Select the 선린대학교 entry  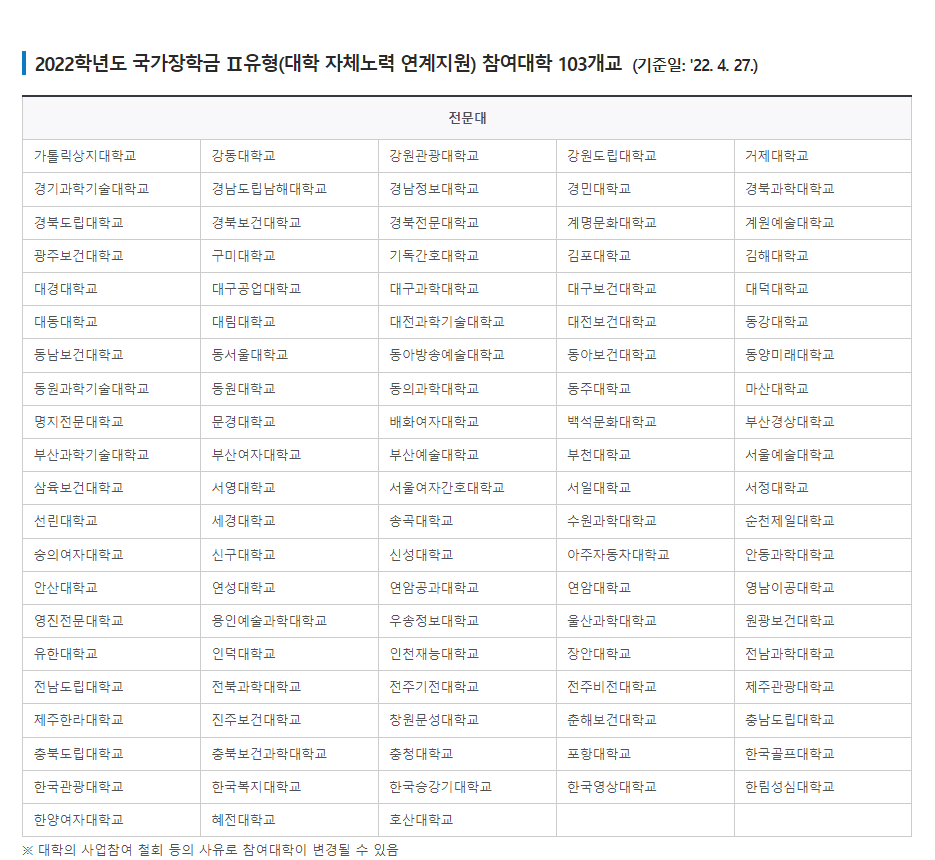(112, 521)
